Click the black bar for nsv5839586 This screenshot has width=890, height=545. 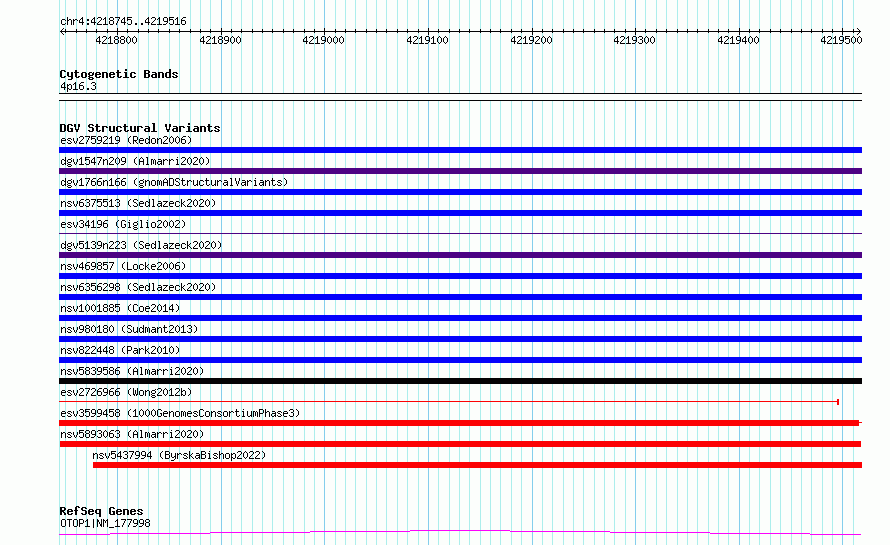460,381
